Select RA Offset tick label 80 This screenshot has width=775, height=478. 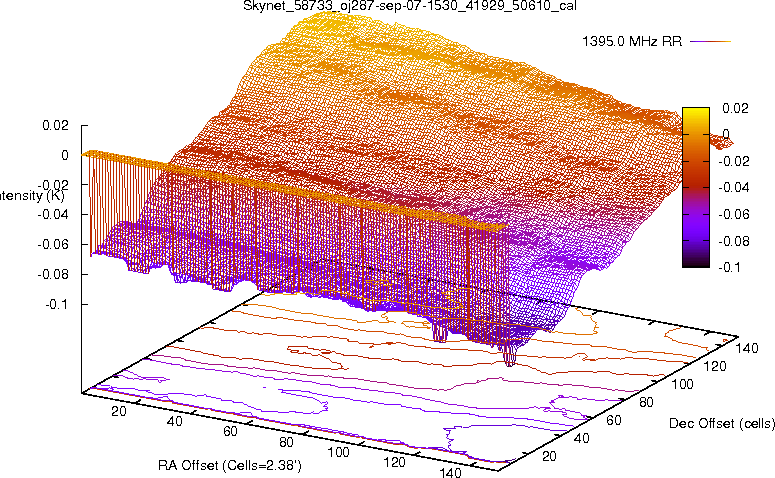[286, 442]
